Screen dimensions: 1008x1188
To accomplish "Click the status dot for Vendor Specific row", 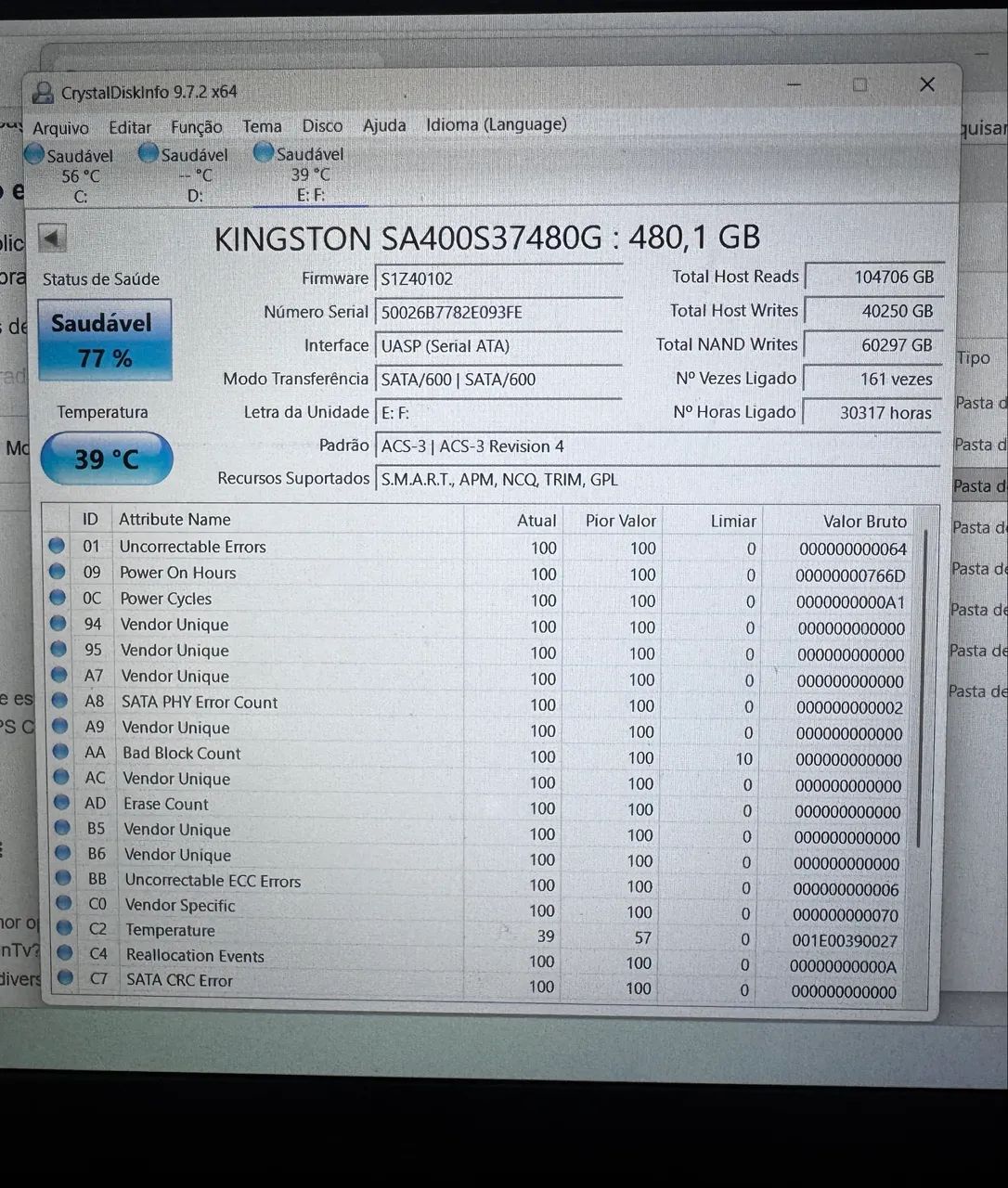I will (64, 903).
